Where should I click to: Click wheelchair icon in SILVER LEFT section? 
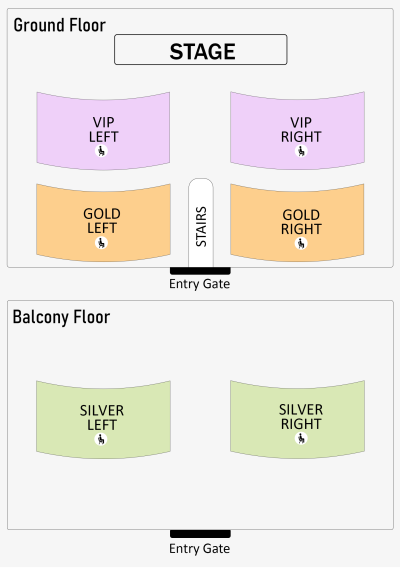click(101, 439)
